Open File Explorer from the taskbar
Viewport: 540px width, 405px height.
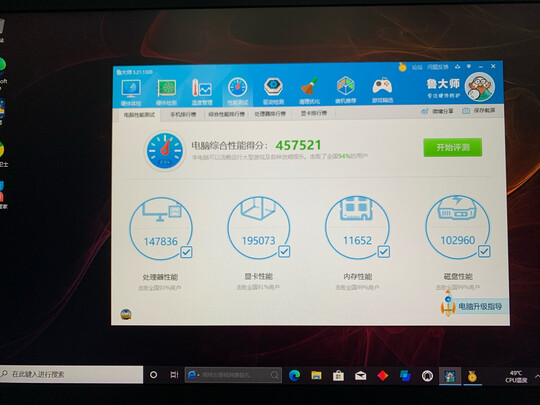[316, 375]
